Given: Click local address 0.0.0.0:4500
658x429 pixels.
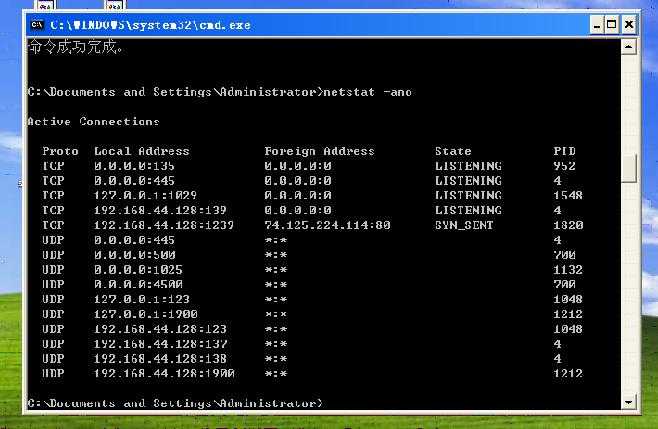Looking at the screenshot, I should 138,285.
